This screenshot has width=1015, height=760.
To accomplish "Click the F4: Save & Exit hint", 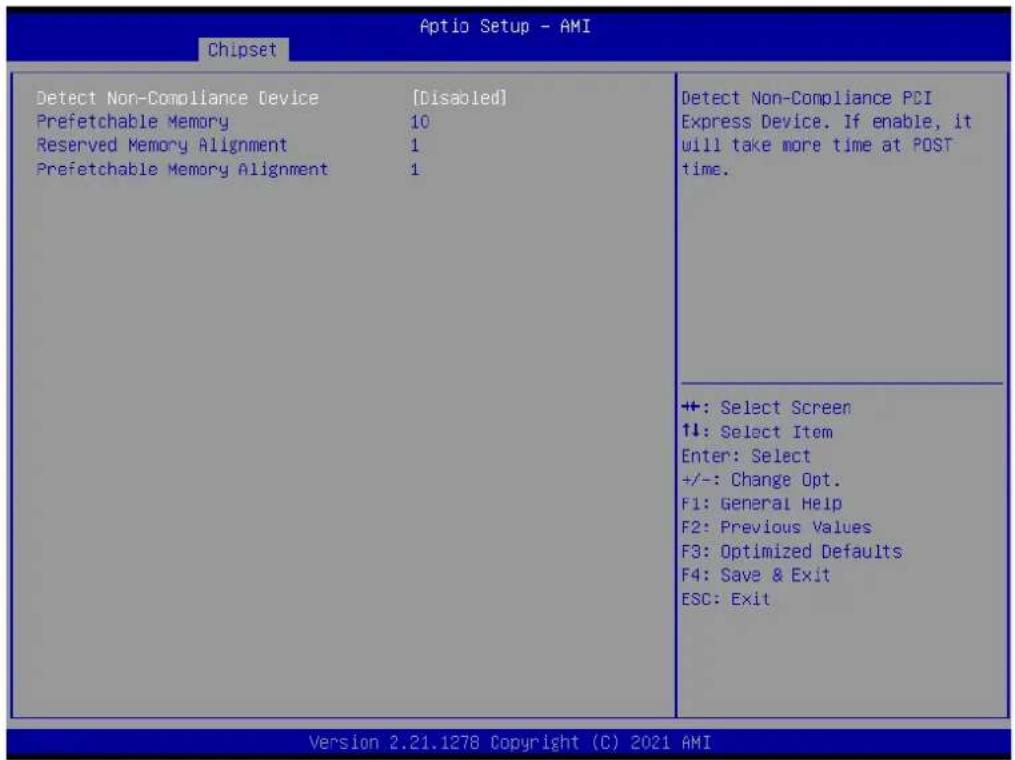I will (756, 575).
